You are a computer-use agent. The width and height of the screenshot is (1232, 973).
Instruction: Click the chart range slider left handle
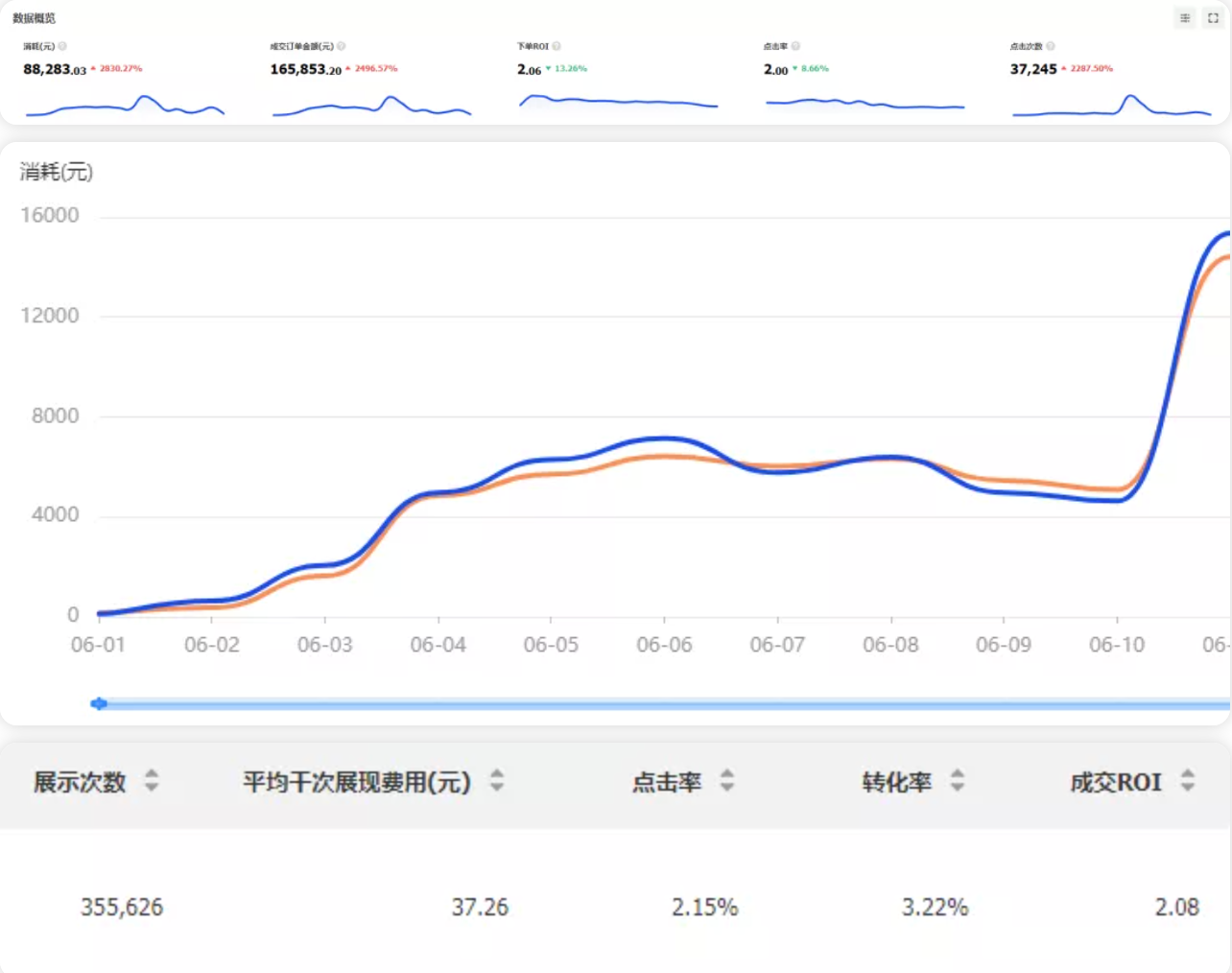click(98, 703)
